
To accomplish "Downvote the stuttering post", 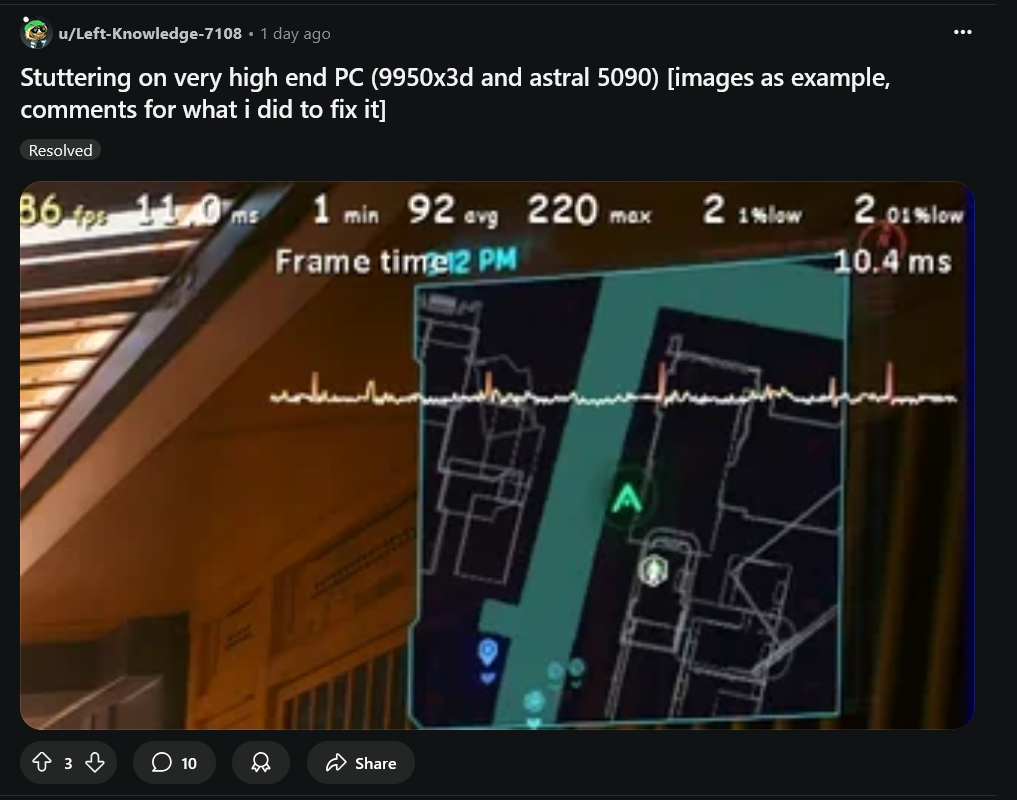I will pos(95,762).
